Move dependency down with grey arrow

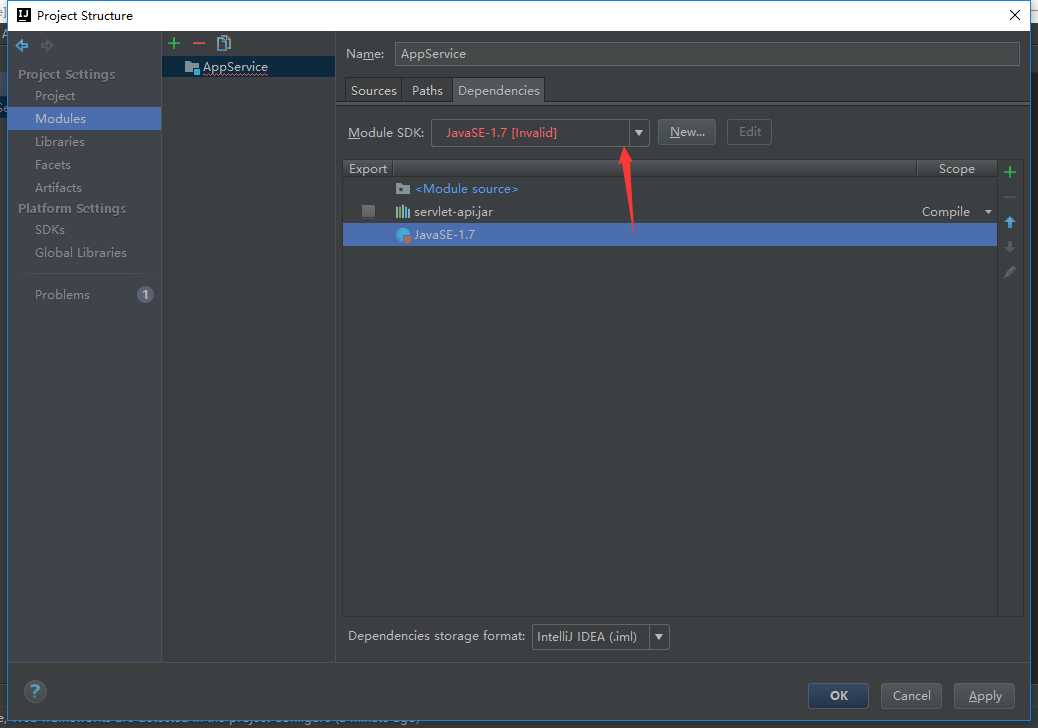click(x=1010, y=247)
